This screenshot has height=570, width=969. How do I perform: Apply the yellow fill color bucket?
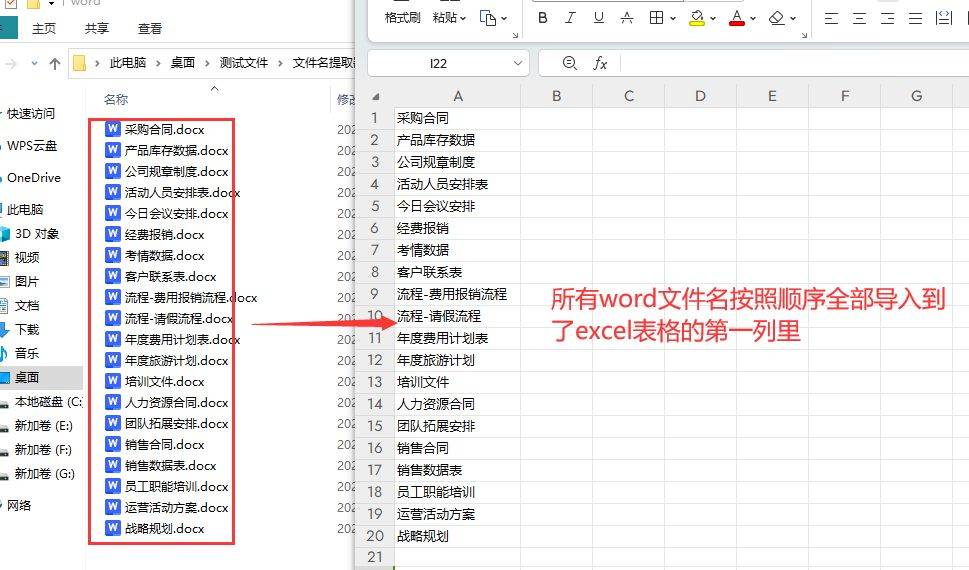click(697, 18)
